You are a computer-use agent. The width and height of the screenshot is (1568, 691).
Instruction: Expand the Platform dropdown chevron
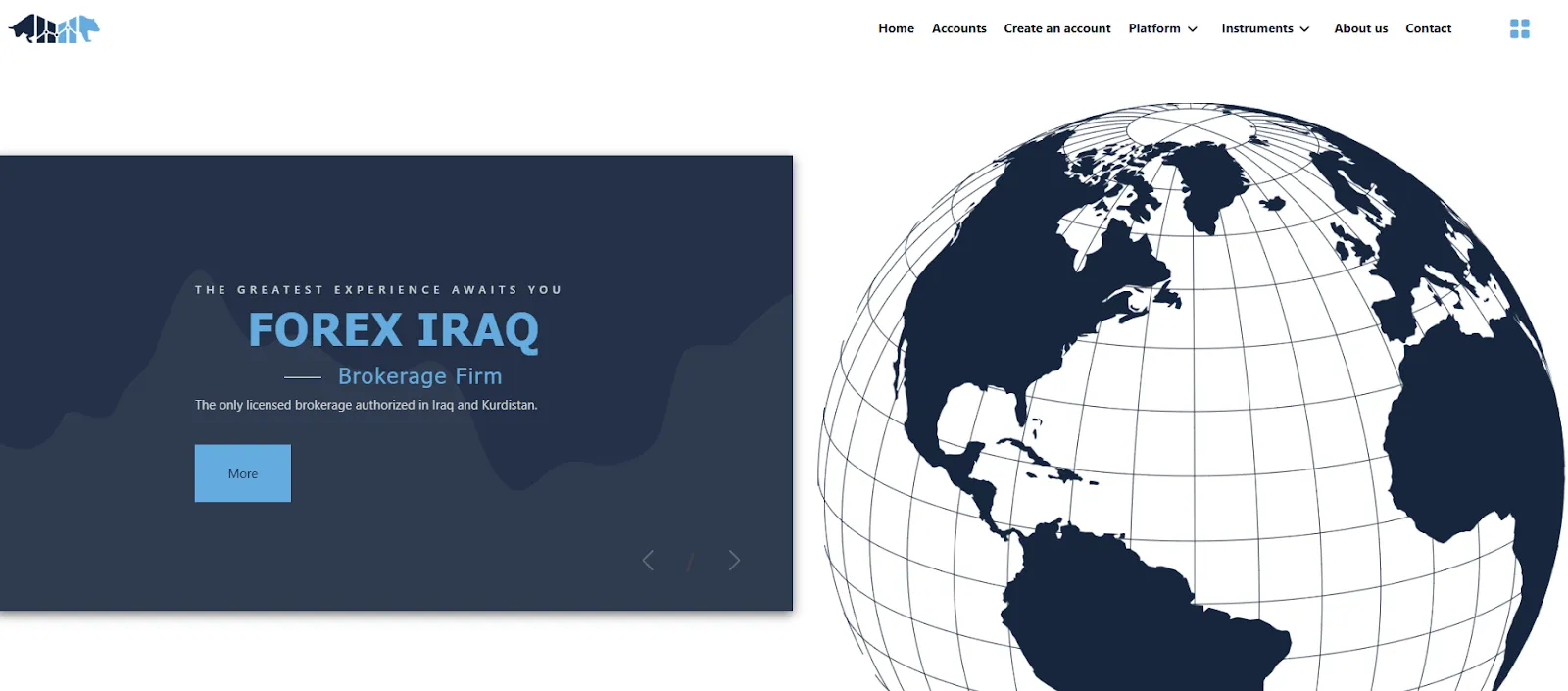pos(1193,29)
